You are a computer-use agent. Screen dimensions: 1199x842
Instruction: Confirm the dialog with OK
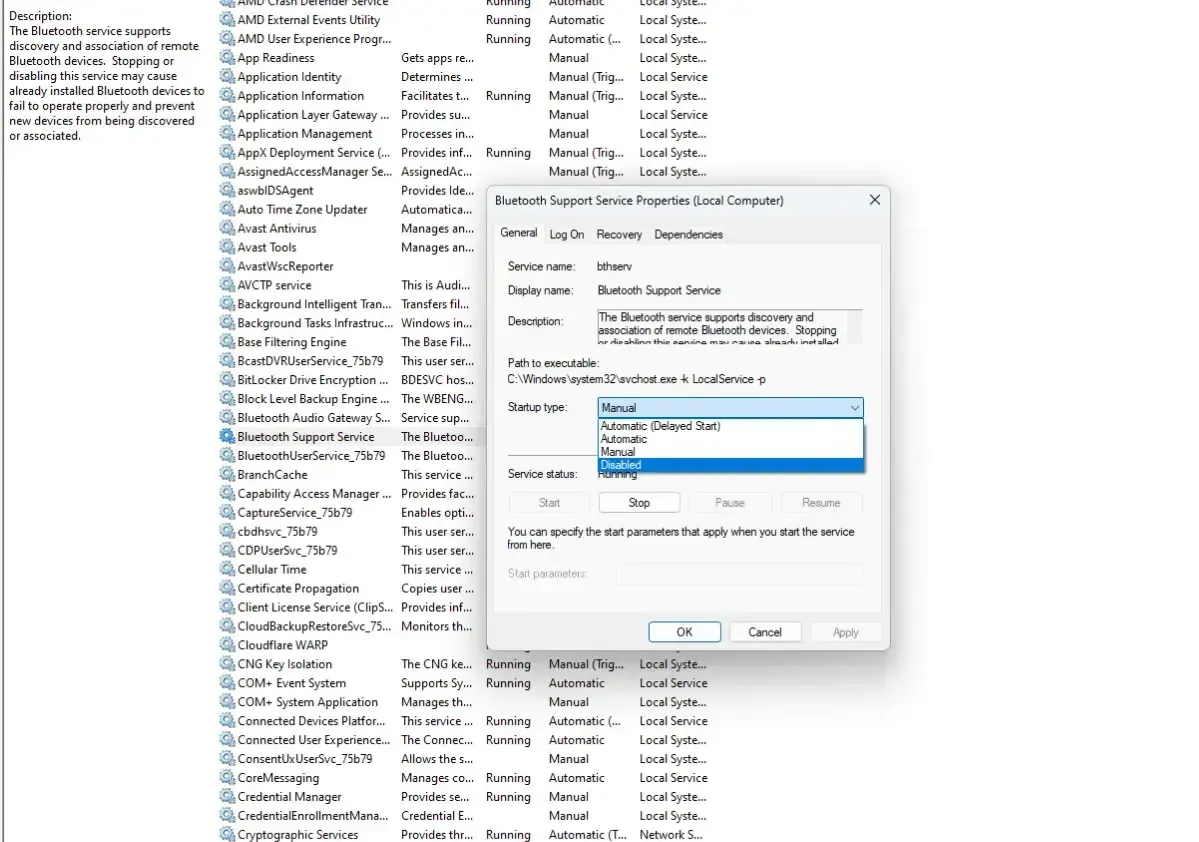tap(684, 632)
